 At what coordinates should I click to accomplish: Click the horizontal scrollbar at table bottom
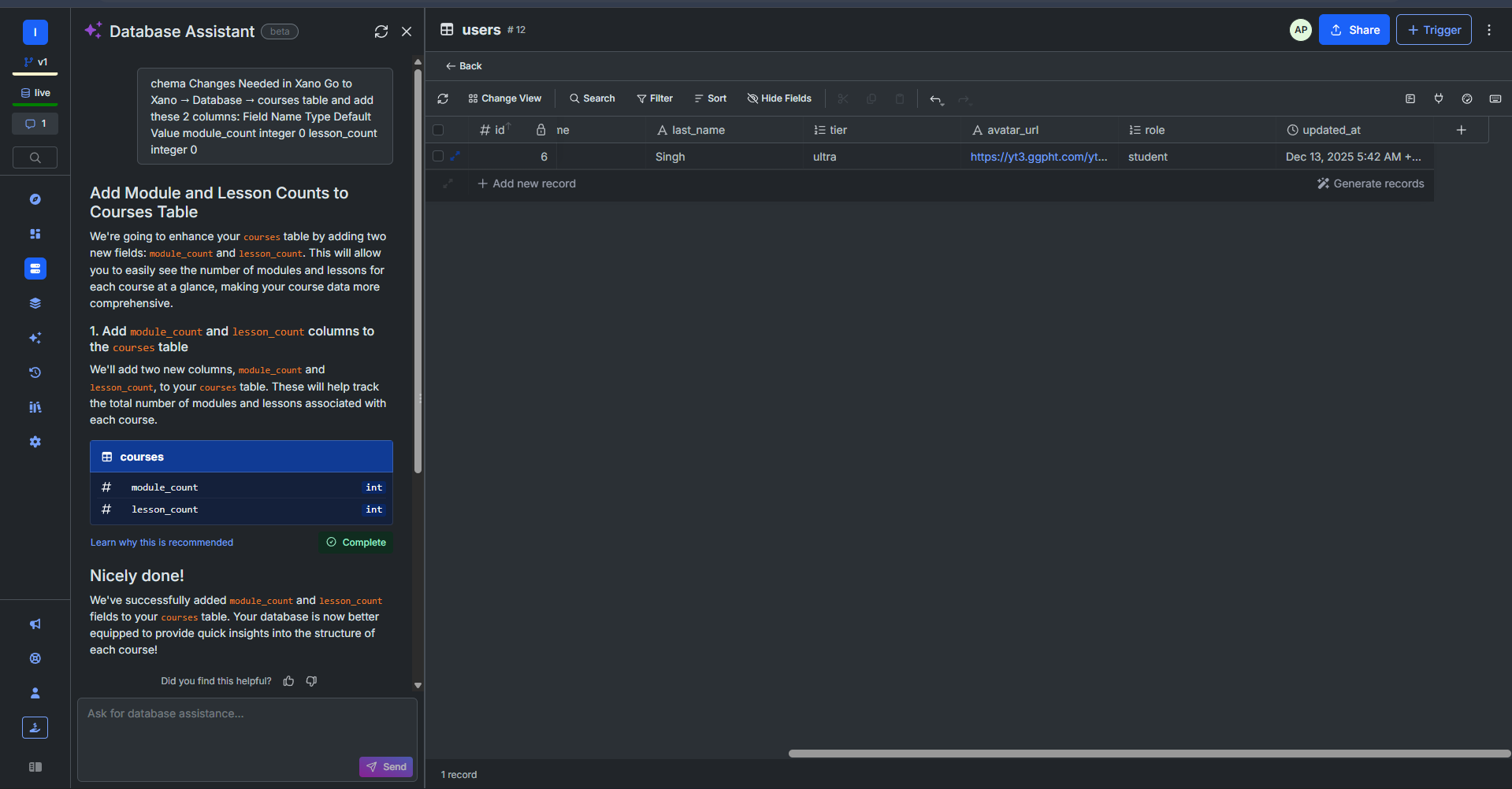pos(1149,754)
